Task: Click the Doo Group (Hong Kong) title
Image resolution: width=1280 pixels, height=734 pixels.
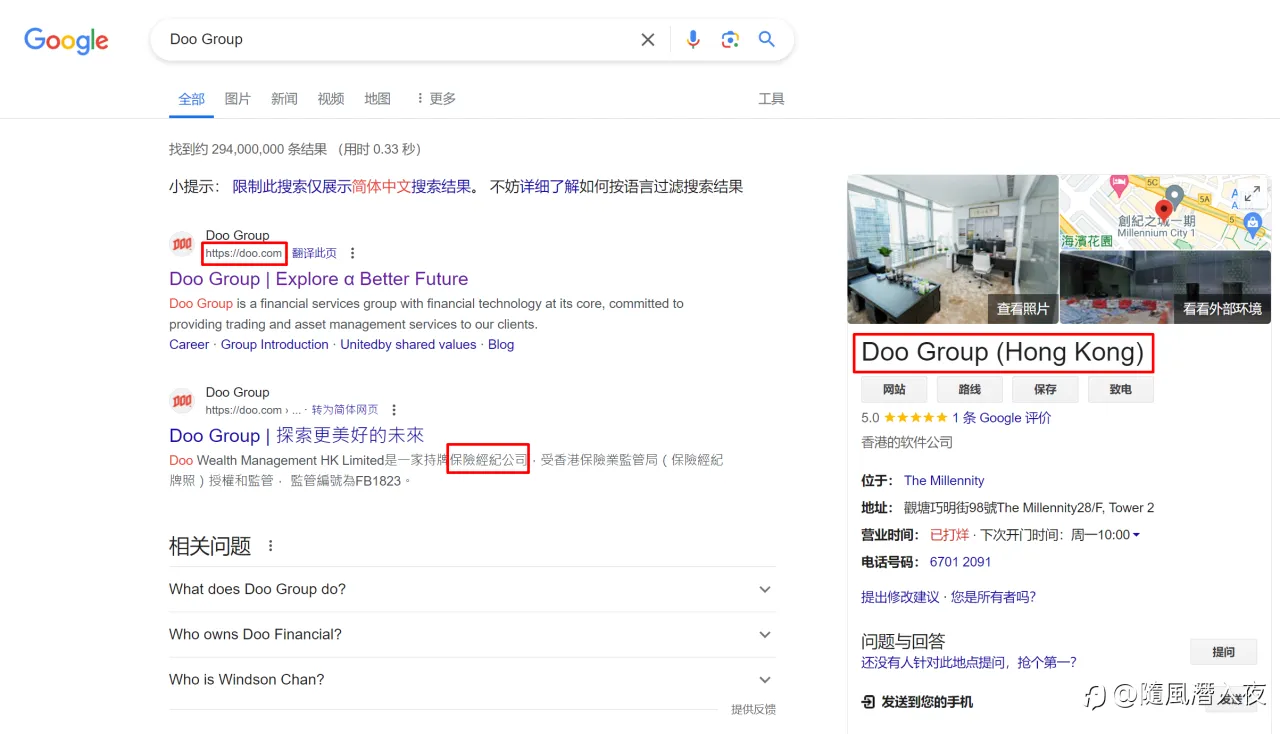Action: coord(1003,352)
